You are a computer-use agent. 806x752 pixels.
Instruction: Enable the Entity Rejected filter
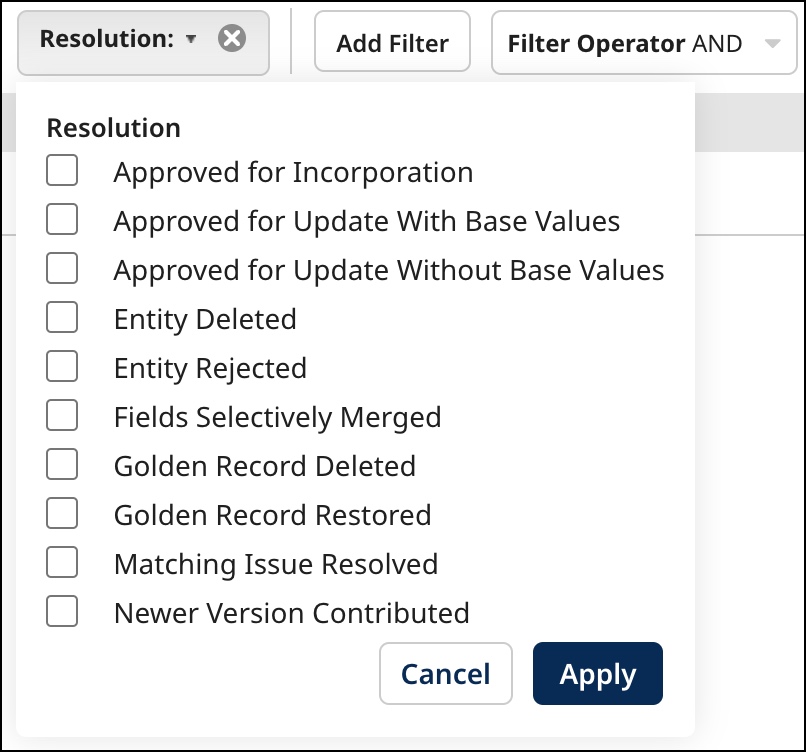point(61,367)
